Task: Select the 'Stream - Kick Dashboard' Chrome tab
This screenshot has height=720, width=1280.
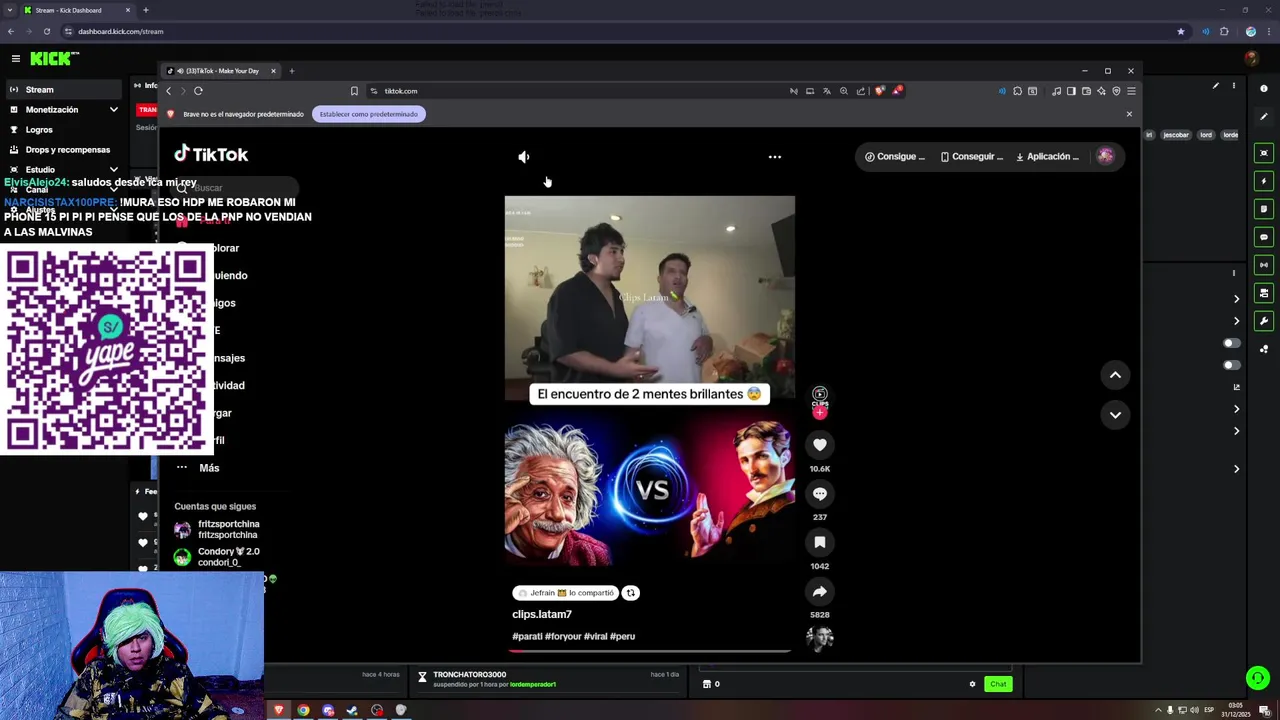Action: [76, 10]
